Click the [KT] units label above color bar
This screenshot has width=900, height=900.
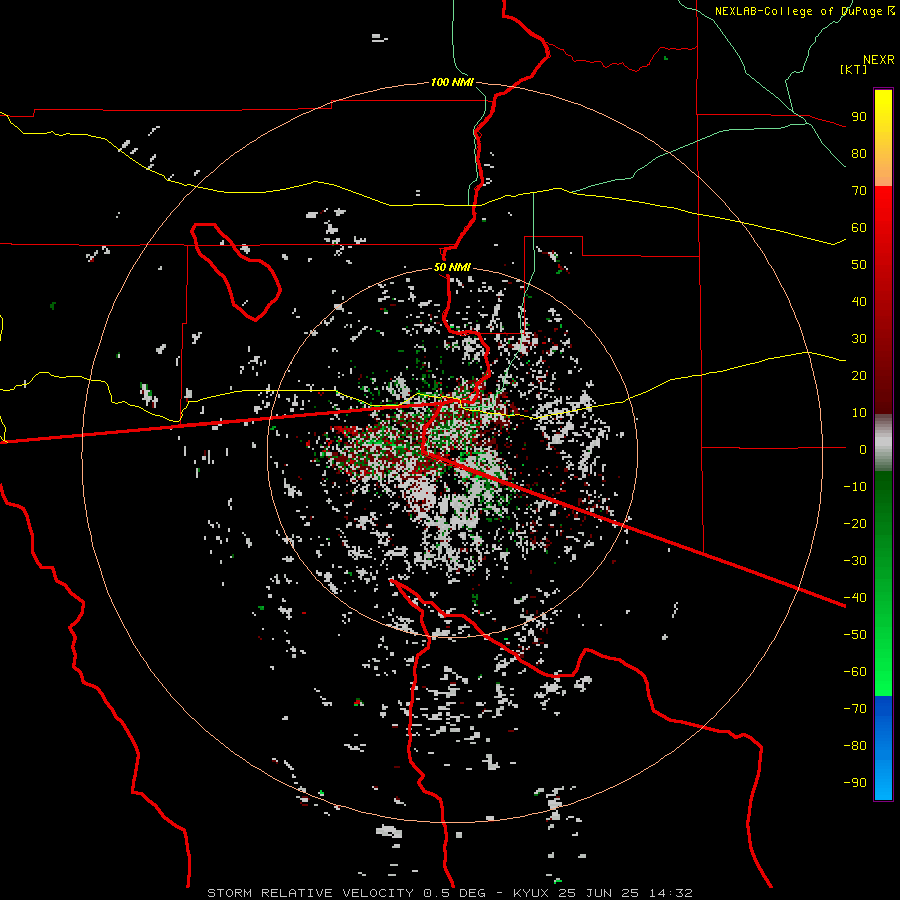pyautogui.click(x=854, y=69)
